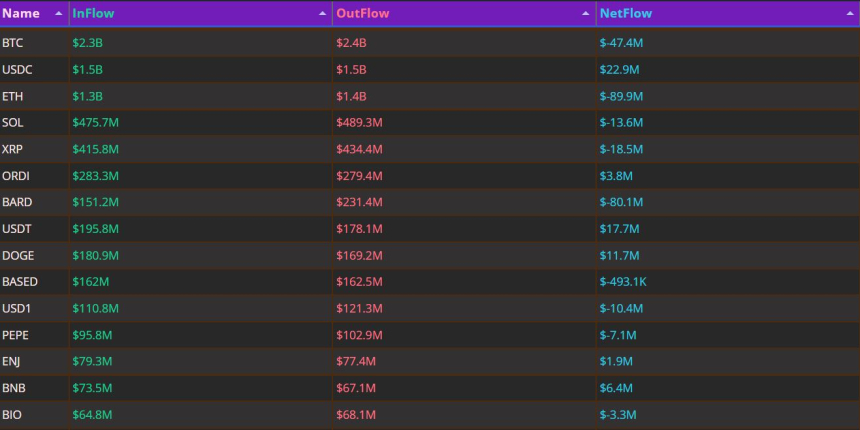Click the USDC name cell
Image resolution: width=860 pixels, height=430 pixels.
point(17,70)
